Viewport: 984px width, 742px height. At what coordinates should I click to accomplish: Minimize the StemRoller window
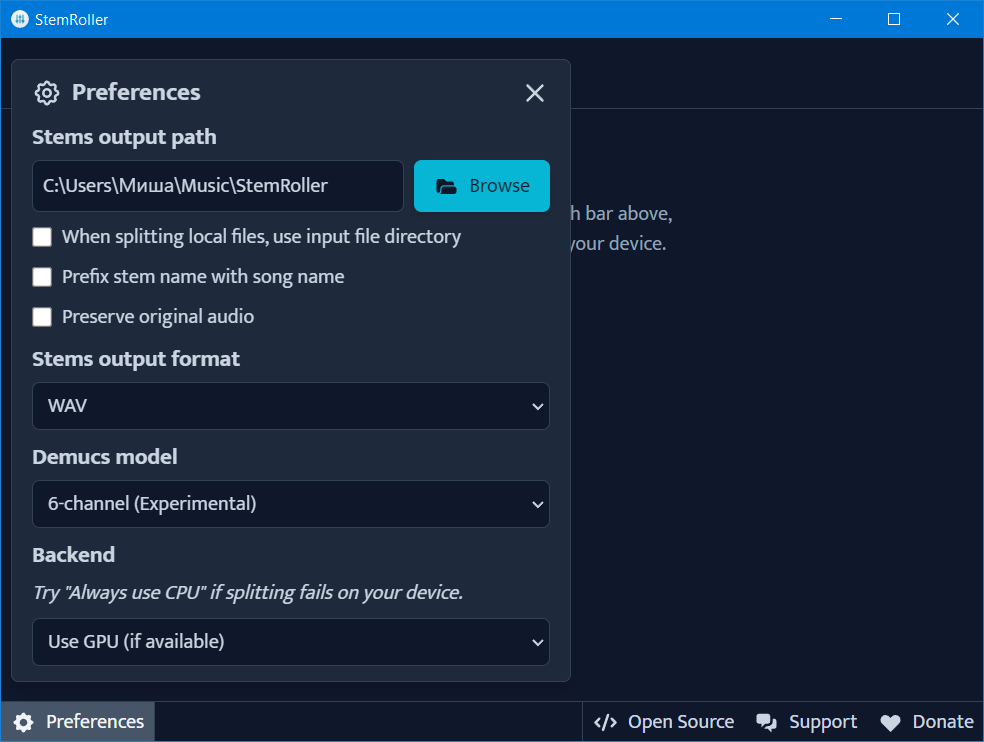click(x=836, y=19)
